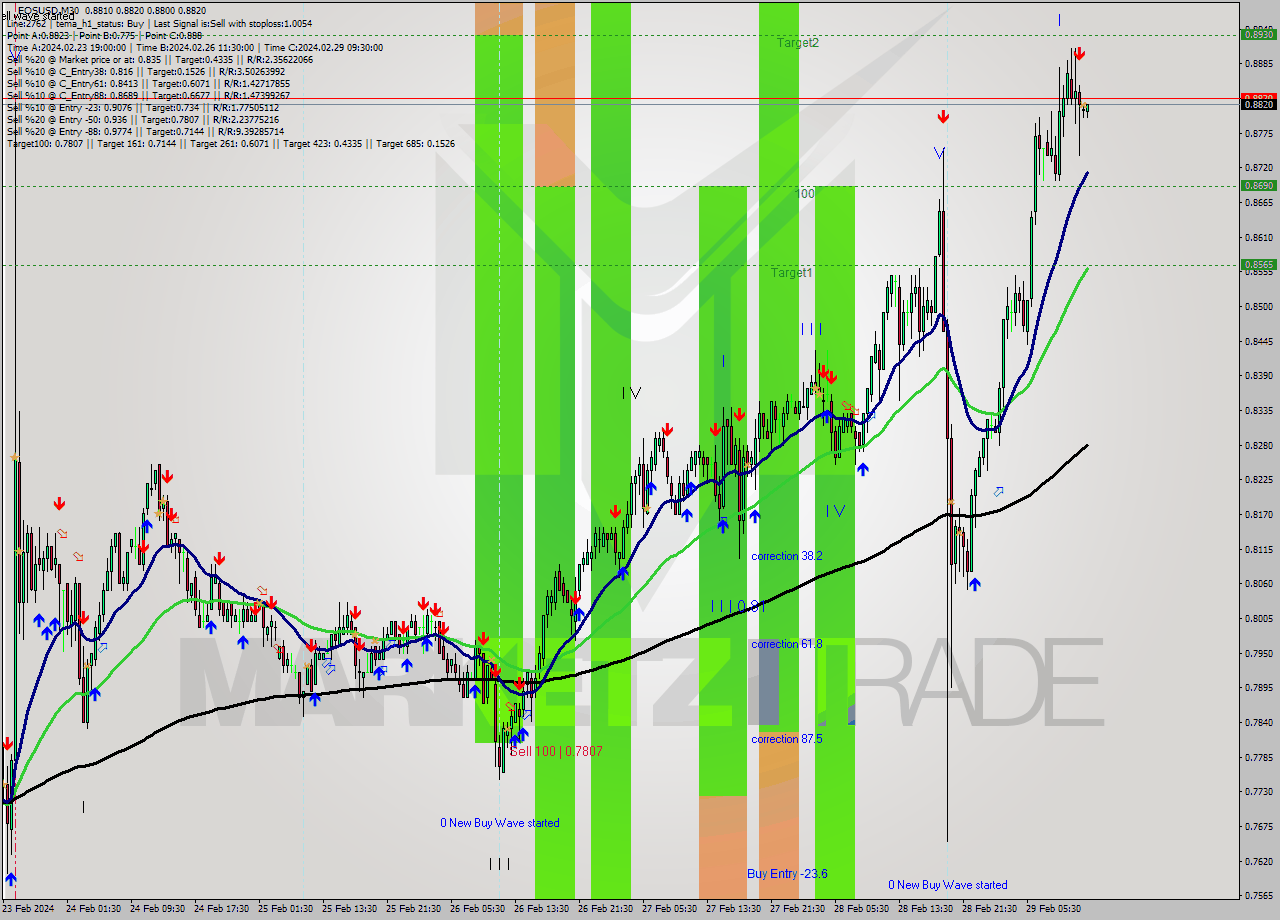
Task: Click the 0.8500 price axis value
Action: point(1258,307)
